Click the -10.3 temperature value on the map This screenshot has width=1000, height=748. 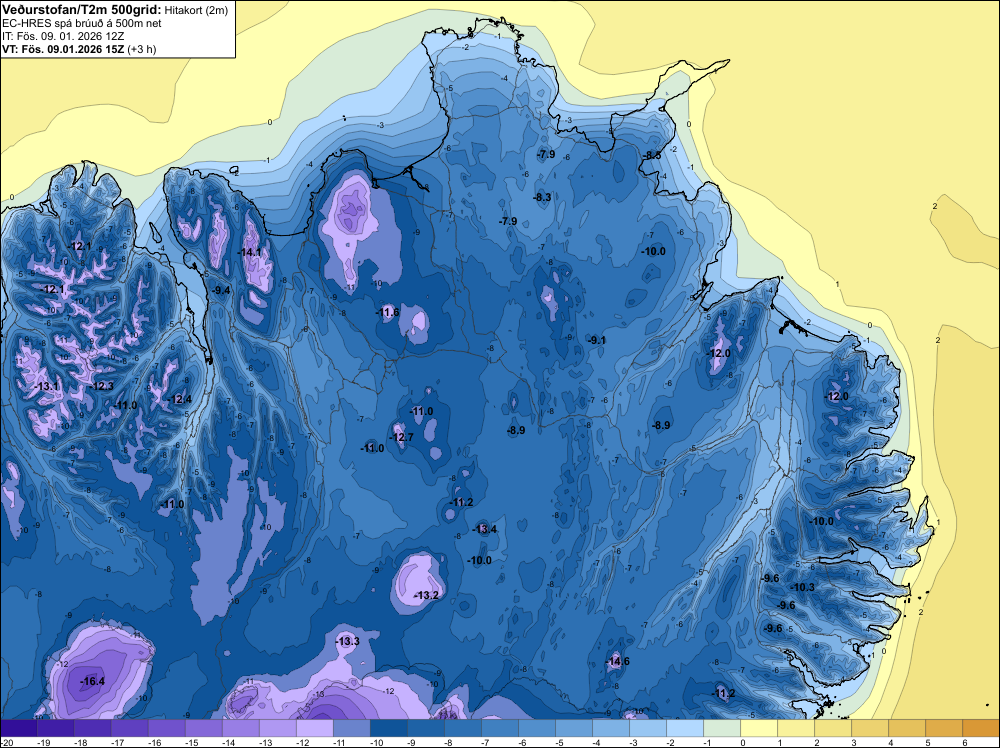[803, 587]
